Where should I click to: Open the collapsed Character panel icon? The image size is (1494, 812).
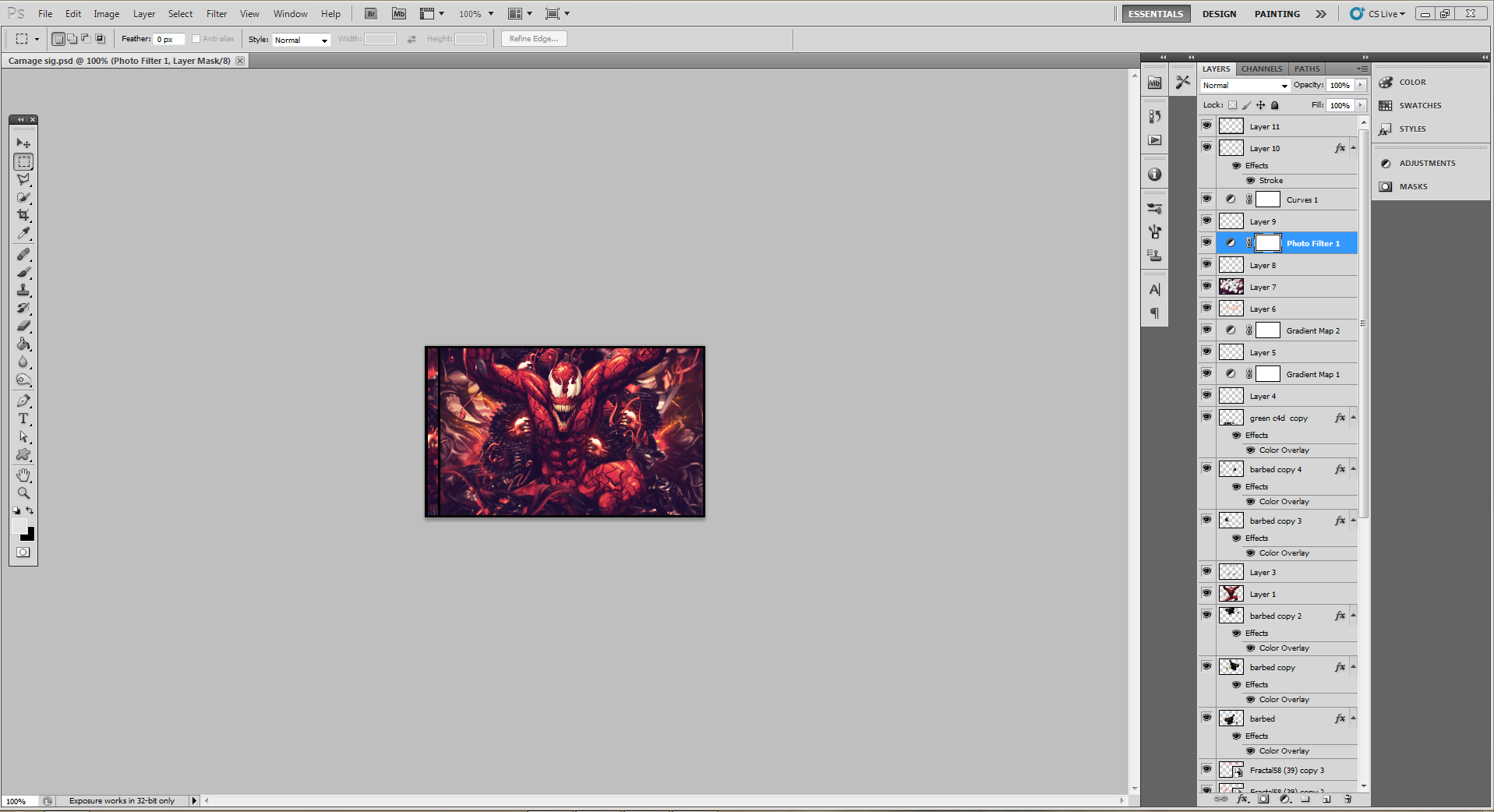[1154, 290]
